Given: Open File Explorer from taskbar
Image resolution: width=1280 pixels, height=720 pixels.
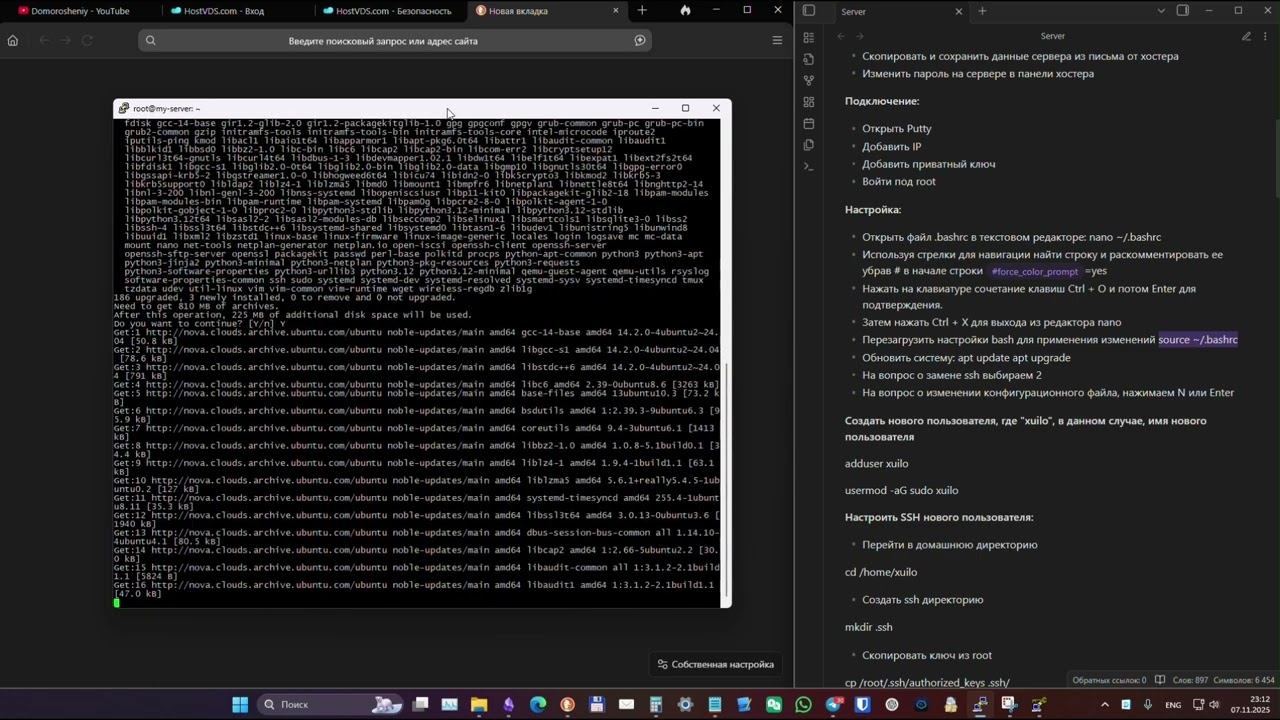Looking at the screenshot, I should 479,705.
